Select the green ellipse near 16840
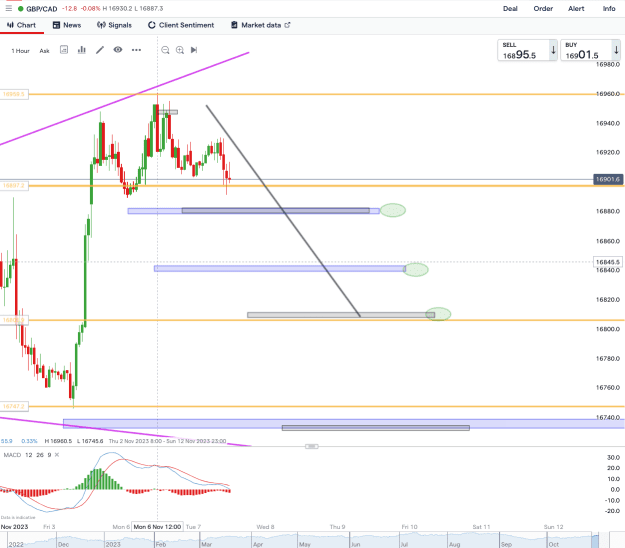 coord(416,270)
